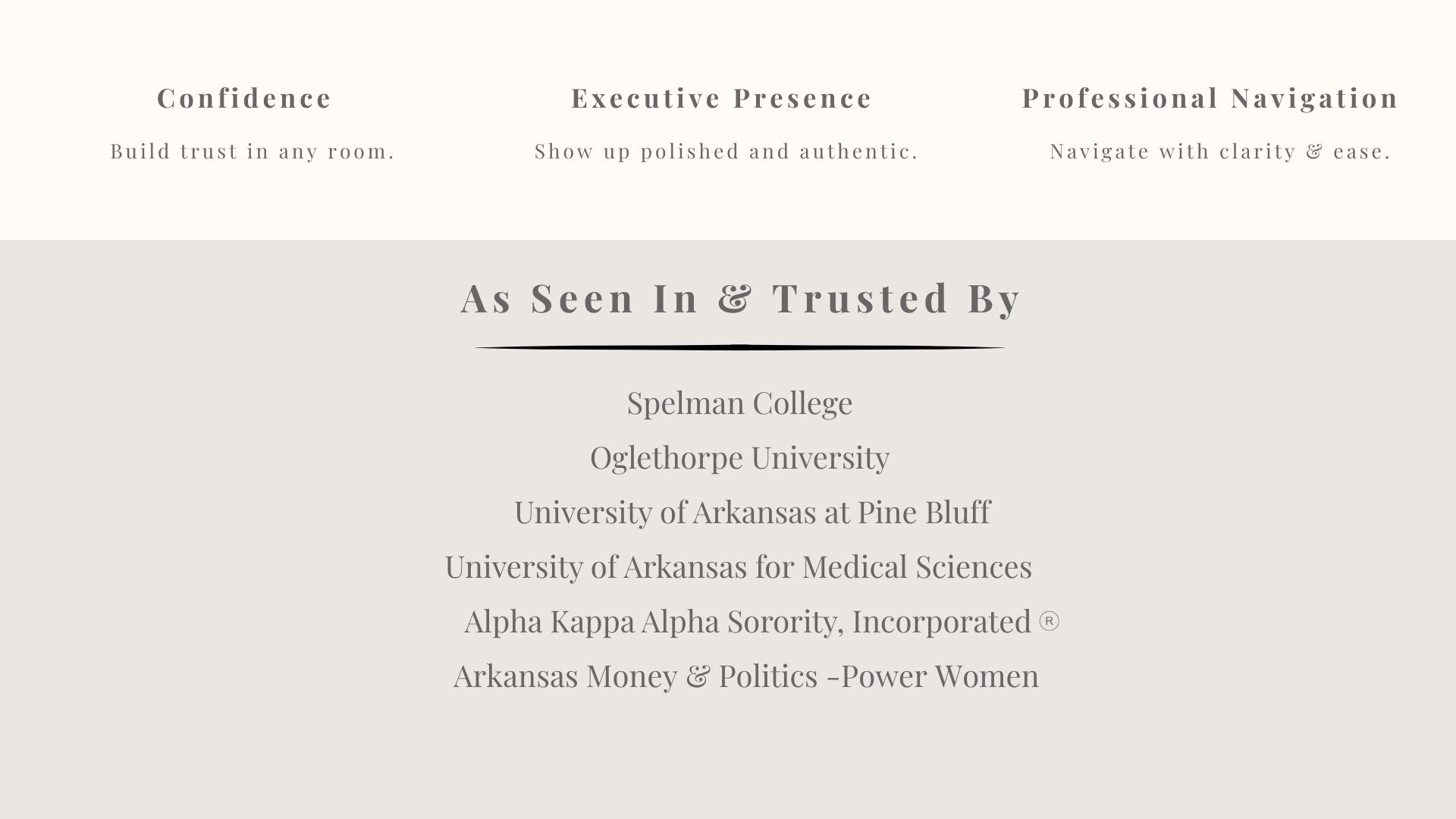Click the ampersand in the 'As Seen In' heading
Viewport: 1456px width, 819px height.
[735, 297]
